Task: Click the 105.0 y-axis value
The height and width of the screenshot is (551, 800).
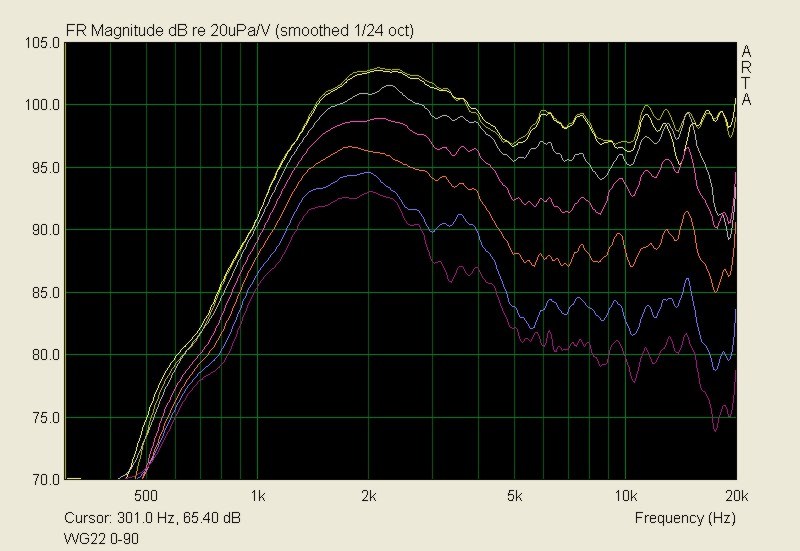Action: pos(42,43)
